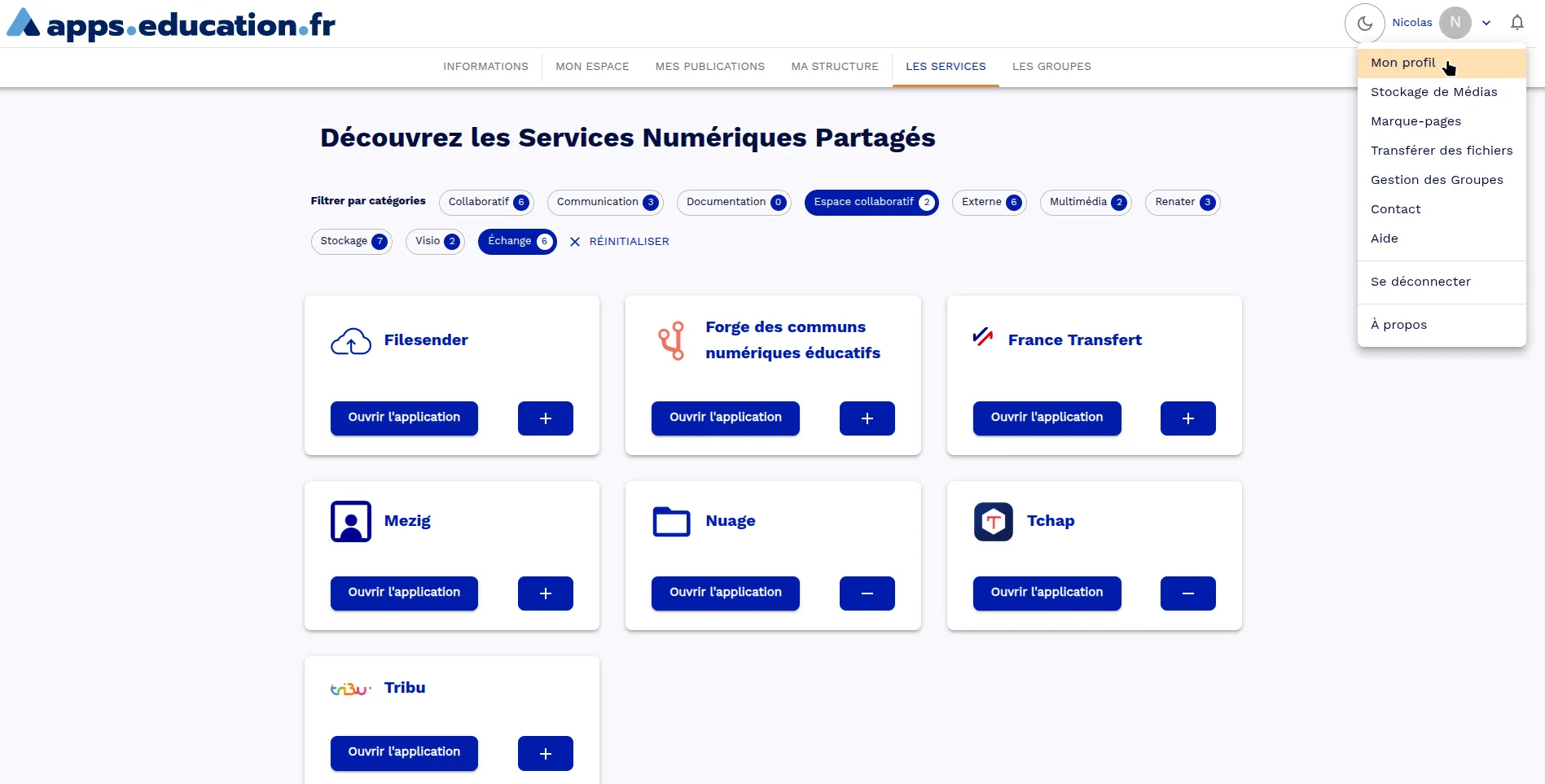Deselect the Espace collaboratif filter chip

871,202
